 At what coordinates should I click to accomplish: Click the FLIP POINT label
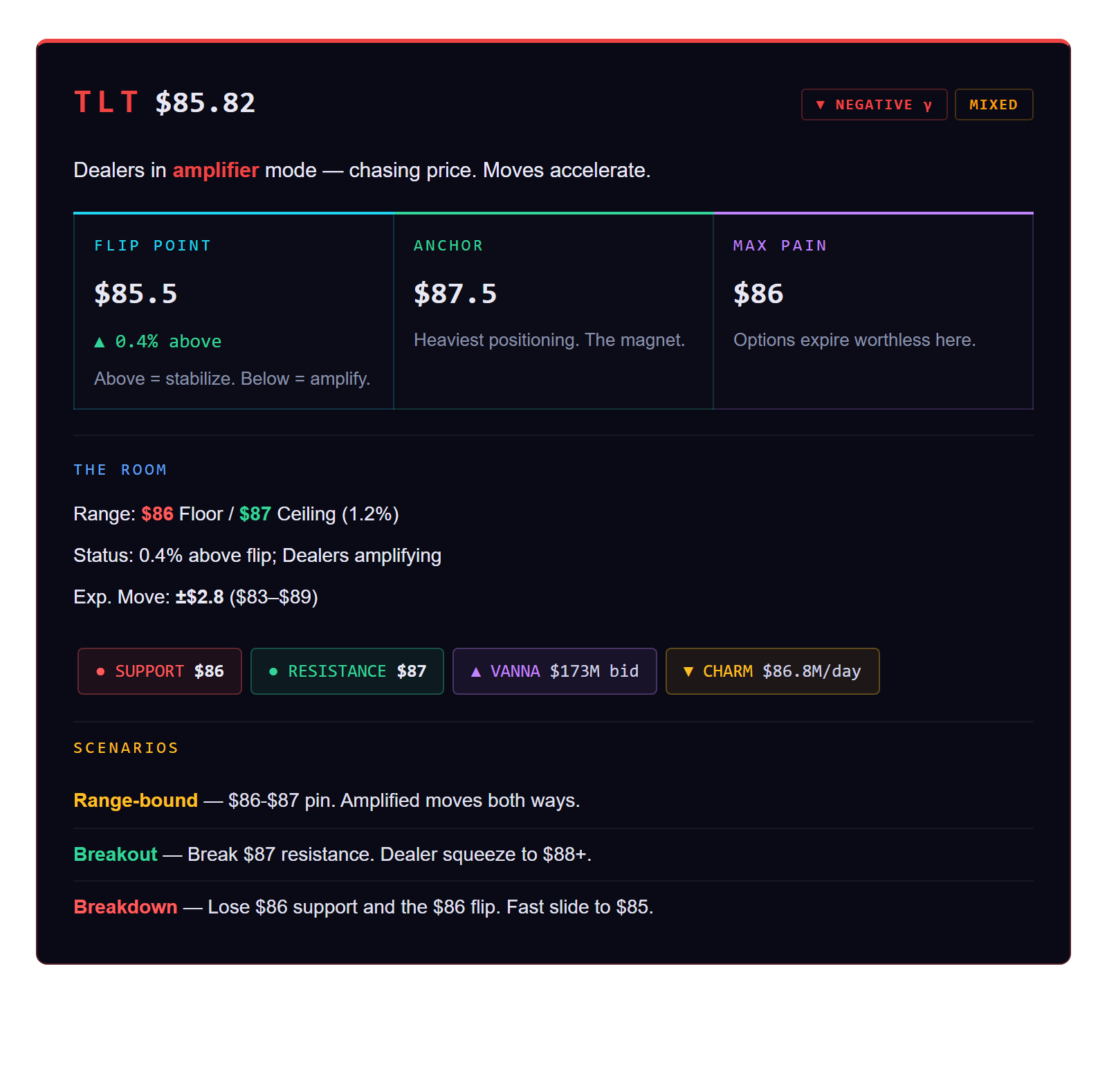(x=153, y=246)
